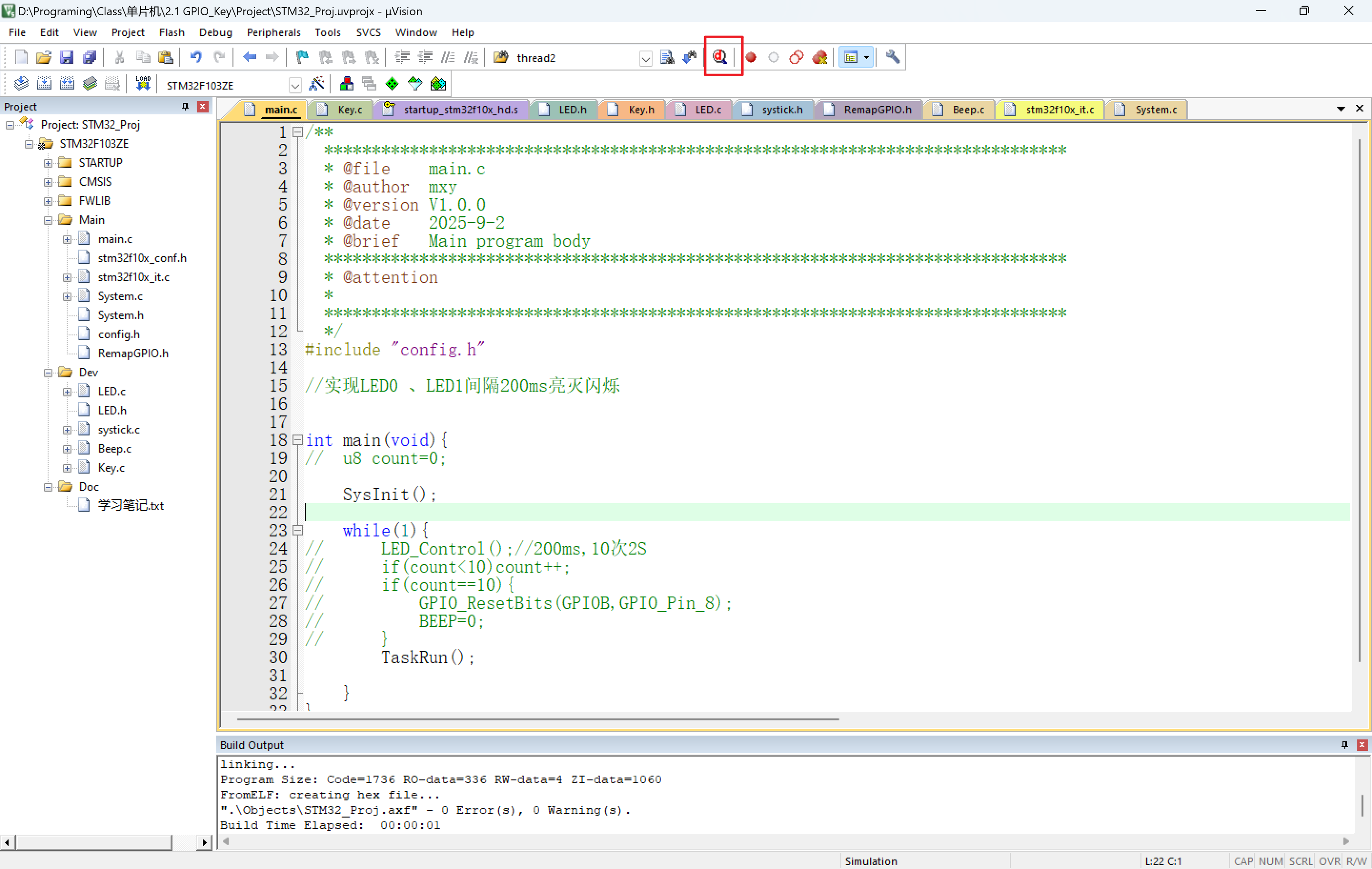Open Select Software Packs icon
Screen dimensions: 1372x869
coord(415,84)
